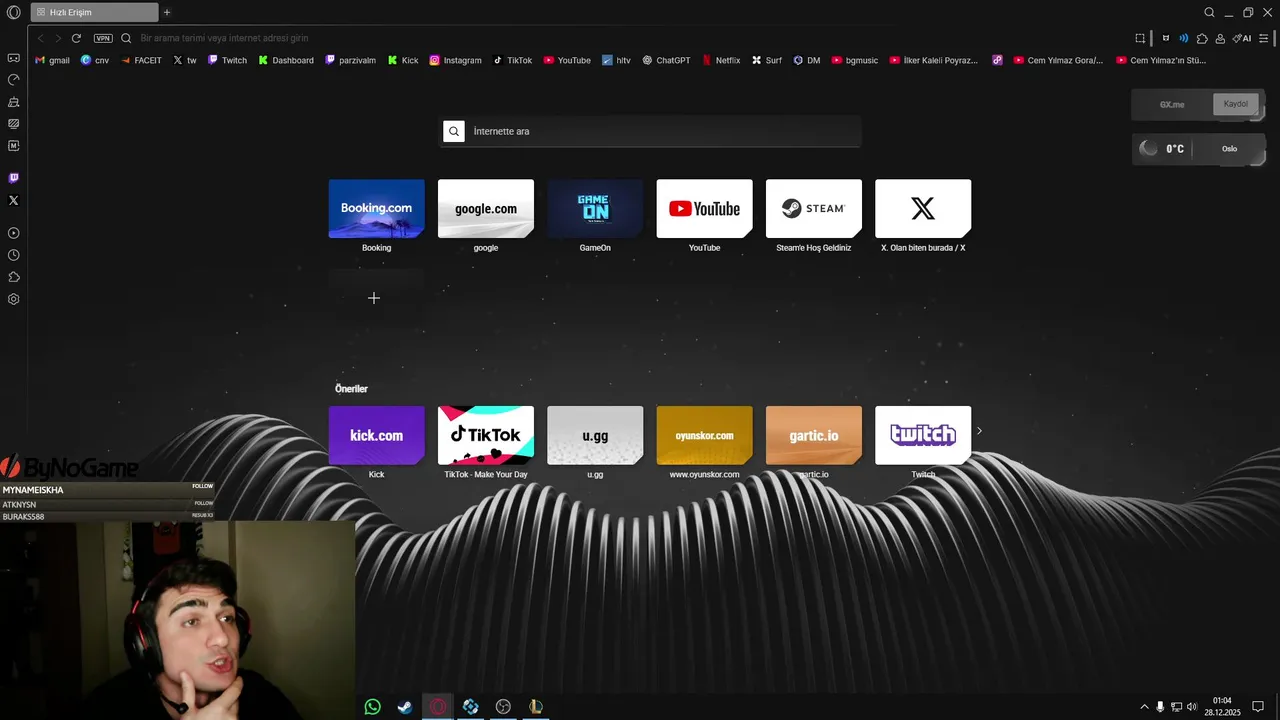Open the GameOn speed dial tile

coord(595,209)
